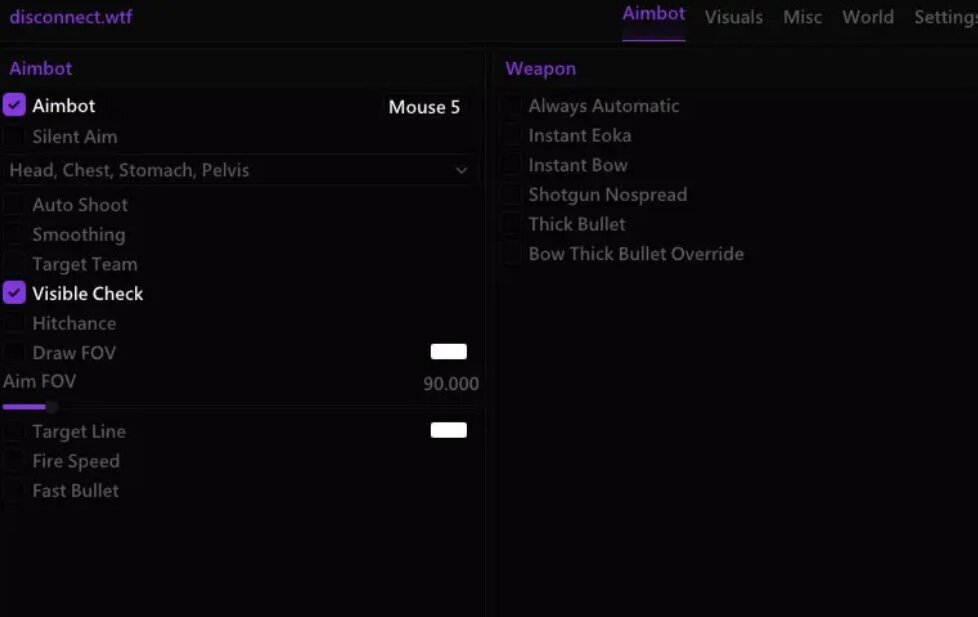Go to the Misc tab
978x617 pixels.
click(802, 17)
